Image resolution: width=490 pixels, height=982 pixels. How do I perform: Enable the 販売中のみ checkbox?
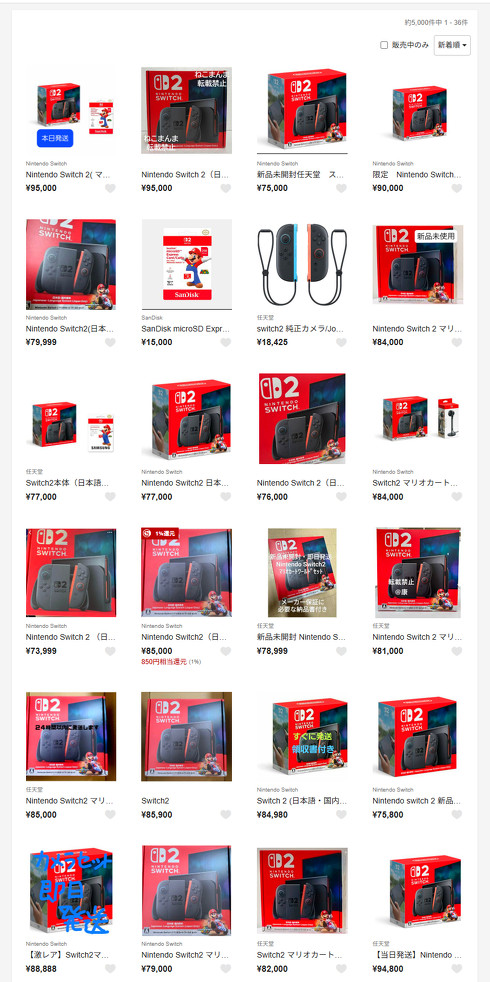384,45
